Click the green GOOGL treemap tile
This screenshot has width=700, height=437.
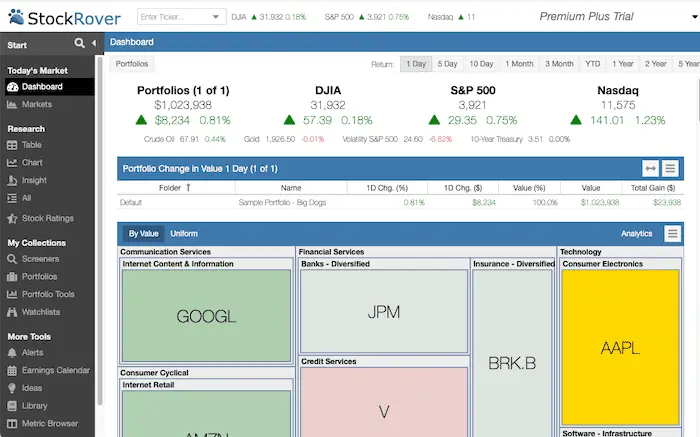click(206, 316)
